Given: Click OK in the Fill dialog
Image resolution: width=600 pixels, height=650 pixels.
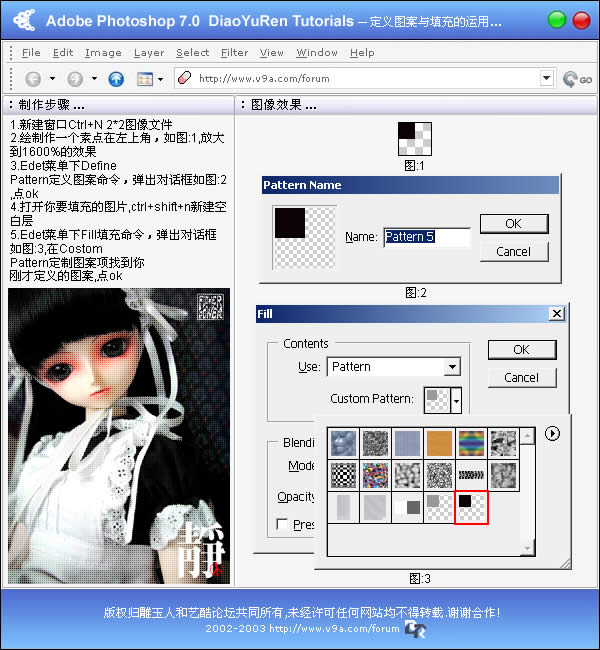Looking at the screenshot, I should pos(522,350).
